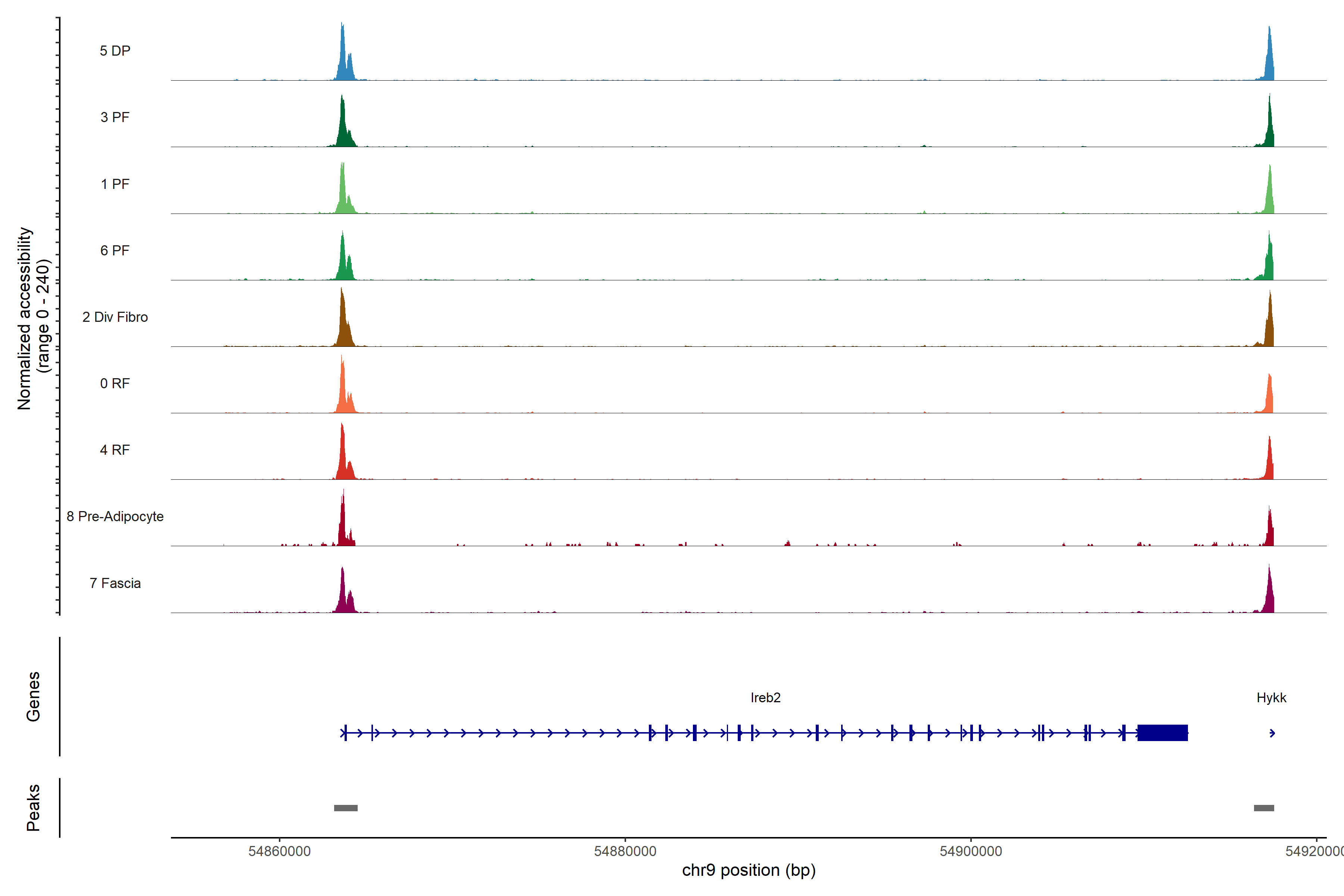The height and width of the screenshot is (896, 1344).
Task: Click the blue 5 DP right peak
Action: click(x=1269, y=60)
